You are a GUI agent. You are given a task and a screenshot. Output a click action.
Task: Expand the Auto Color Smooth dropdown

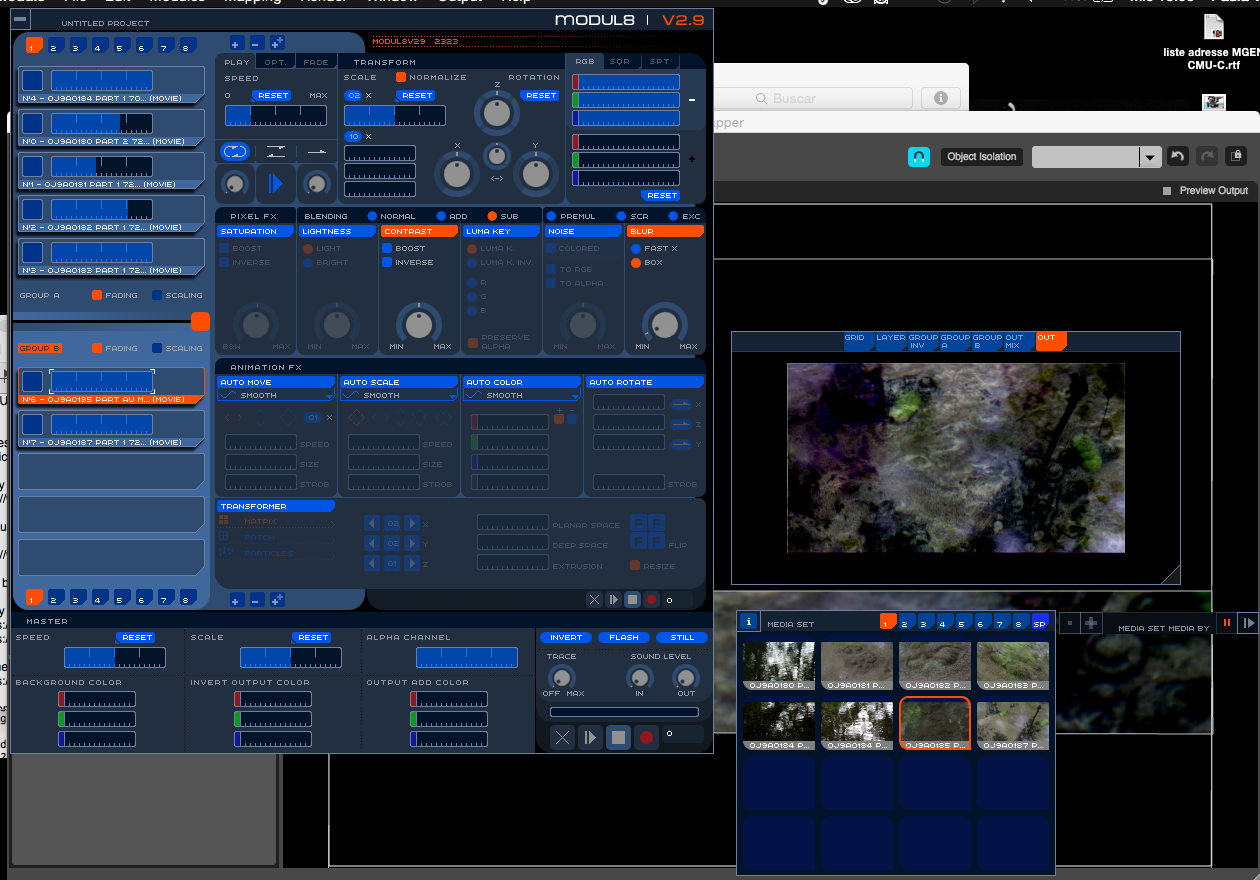tap(520, 396)
